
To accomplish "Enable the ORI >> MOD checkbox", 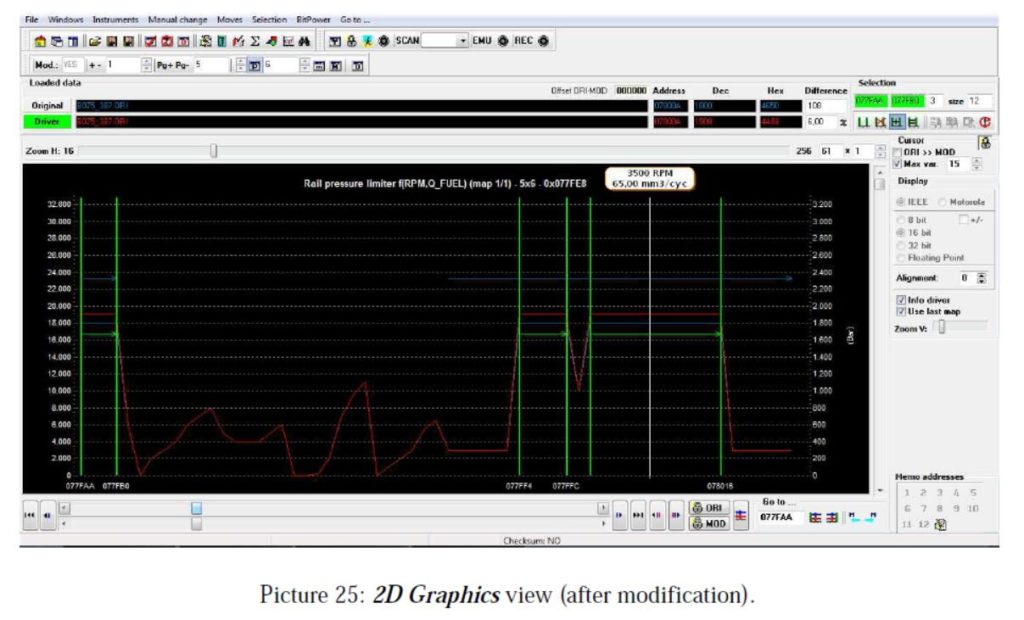I will 897,152.
